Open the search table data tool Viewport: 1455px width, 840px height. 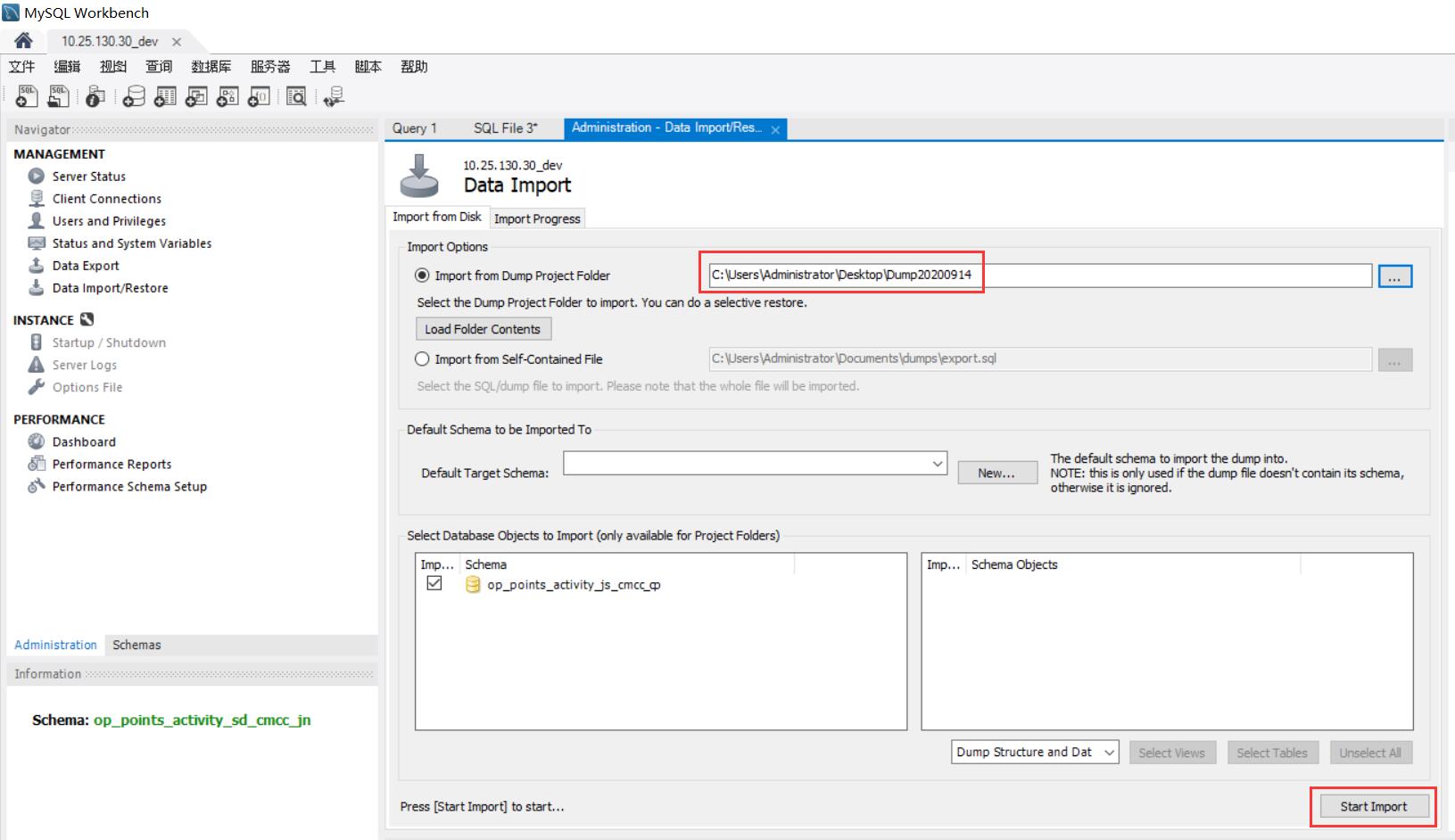[294, 96]
